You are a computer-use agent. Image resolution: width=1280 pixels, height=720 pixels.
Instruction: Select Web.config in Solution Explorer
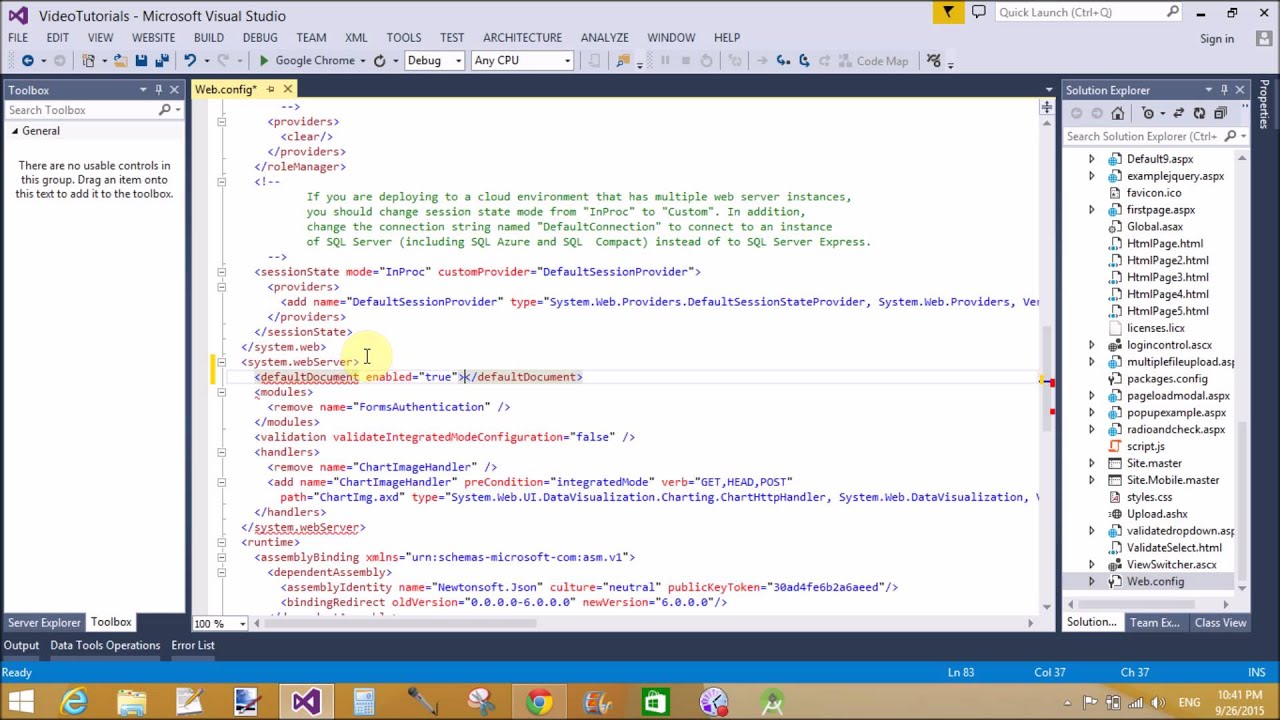(x=1155, y=582)
